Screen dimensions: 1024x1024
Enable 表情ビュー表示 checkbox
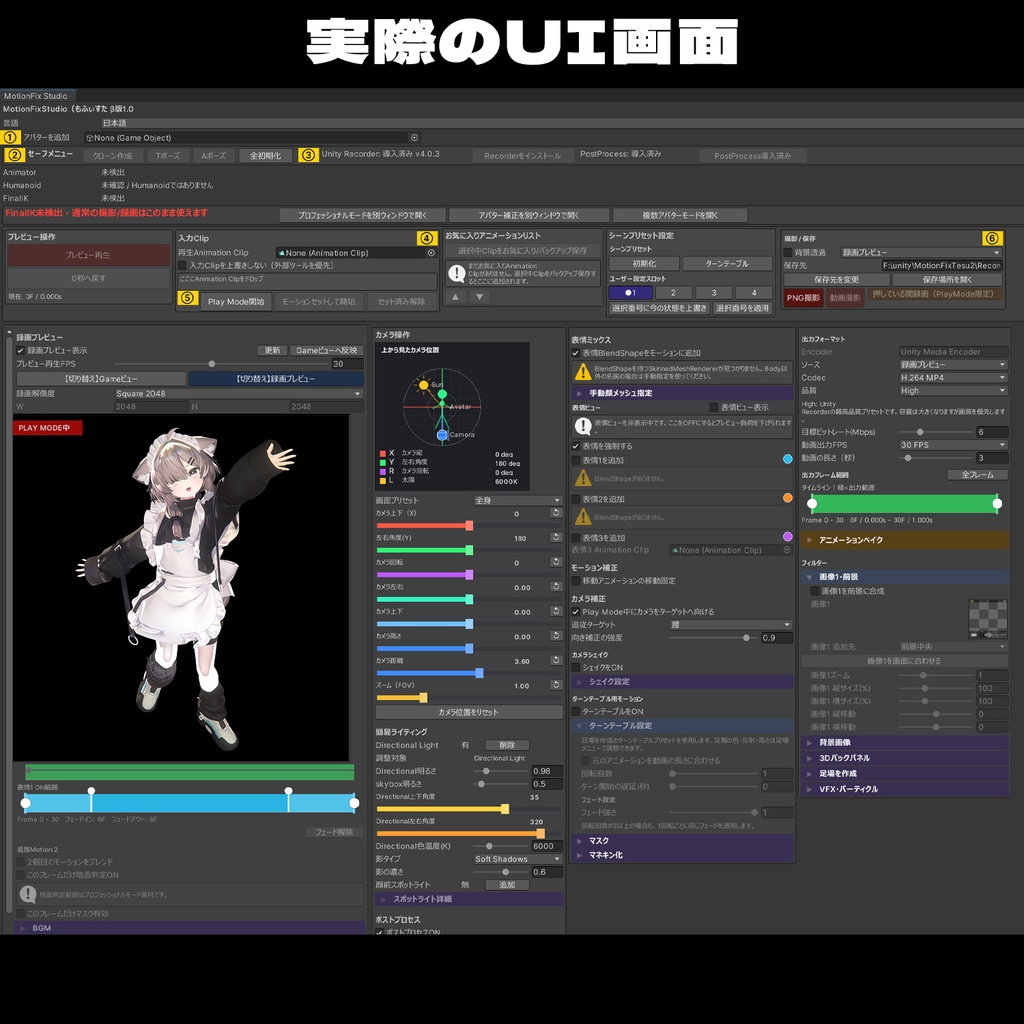point(714,408)
